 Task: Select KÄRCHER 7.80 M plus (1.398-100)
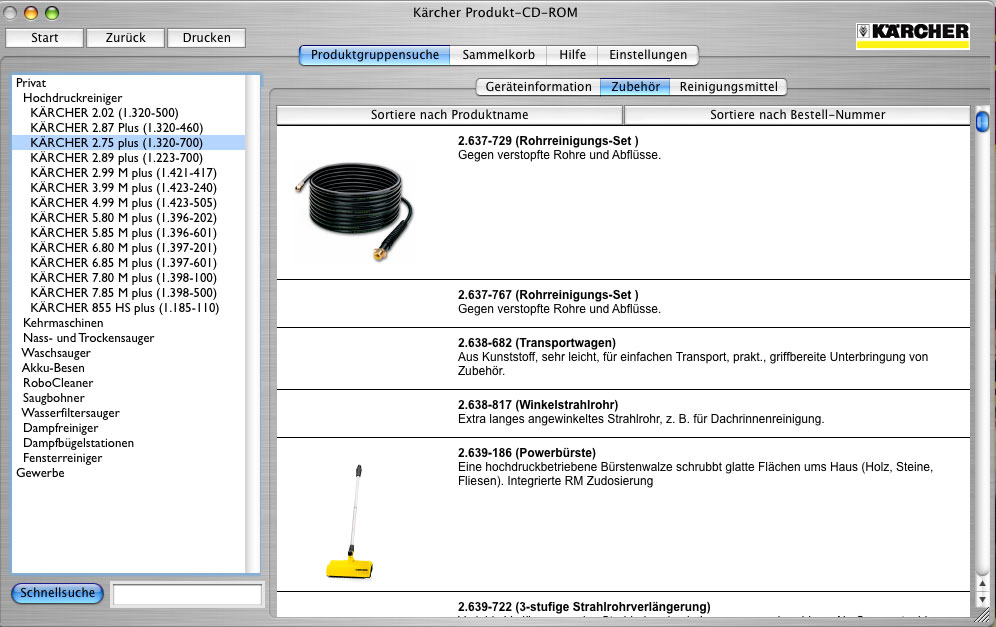(123, 278)
